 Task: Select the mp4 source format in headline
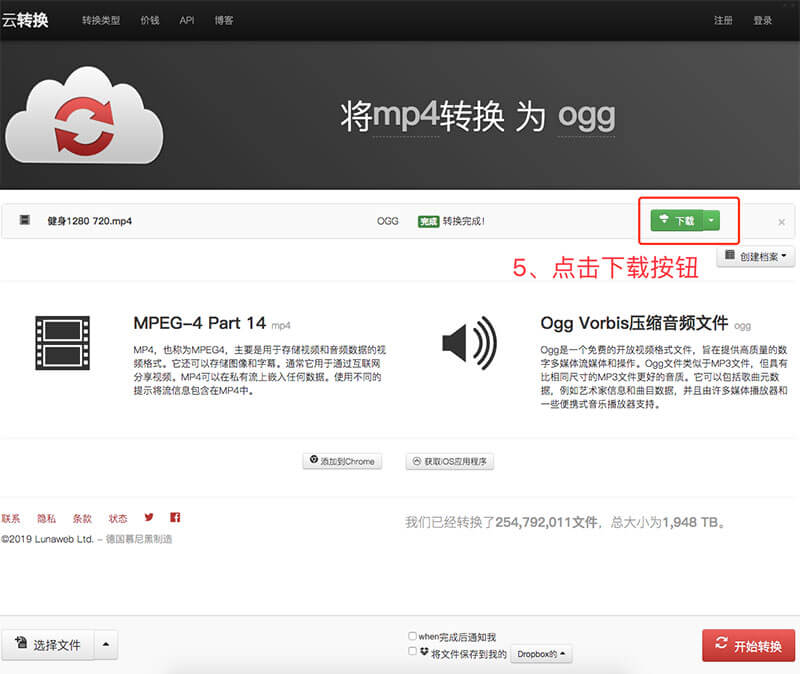406,115
